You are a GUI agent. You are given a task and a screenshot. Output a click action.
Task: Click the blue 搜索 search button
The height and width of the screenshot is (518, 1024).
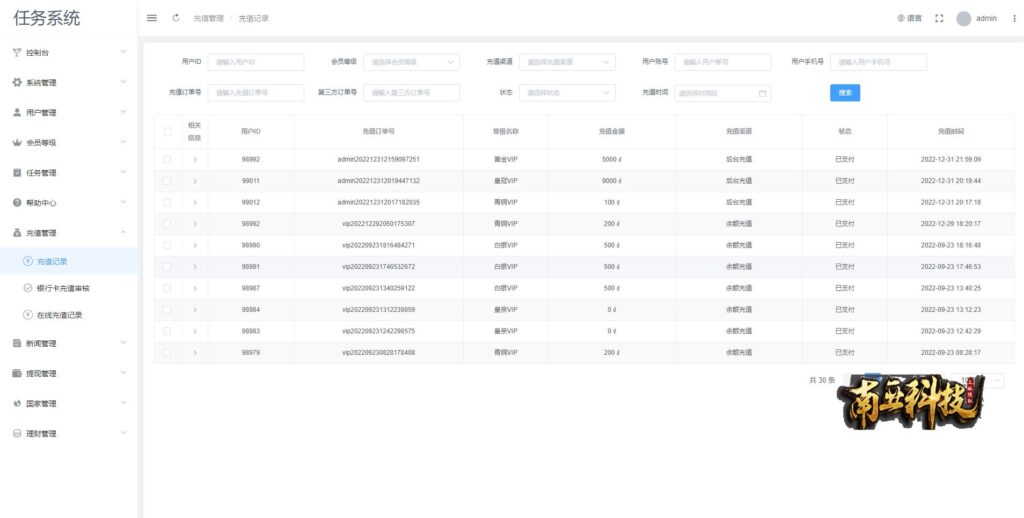845,93
